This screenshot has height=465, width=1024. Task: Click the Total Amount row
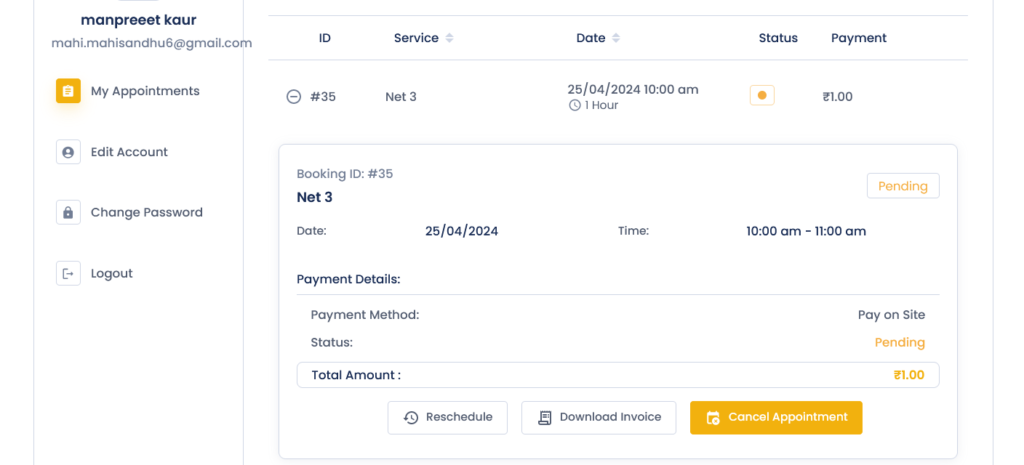617,375
